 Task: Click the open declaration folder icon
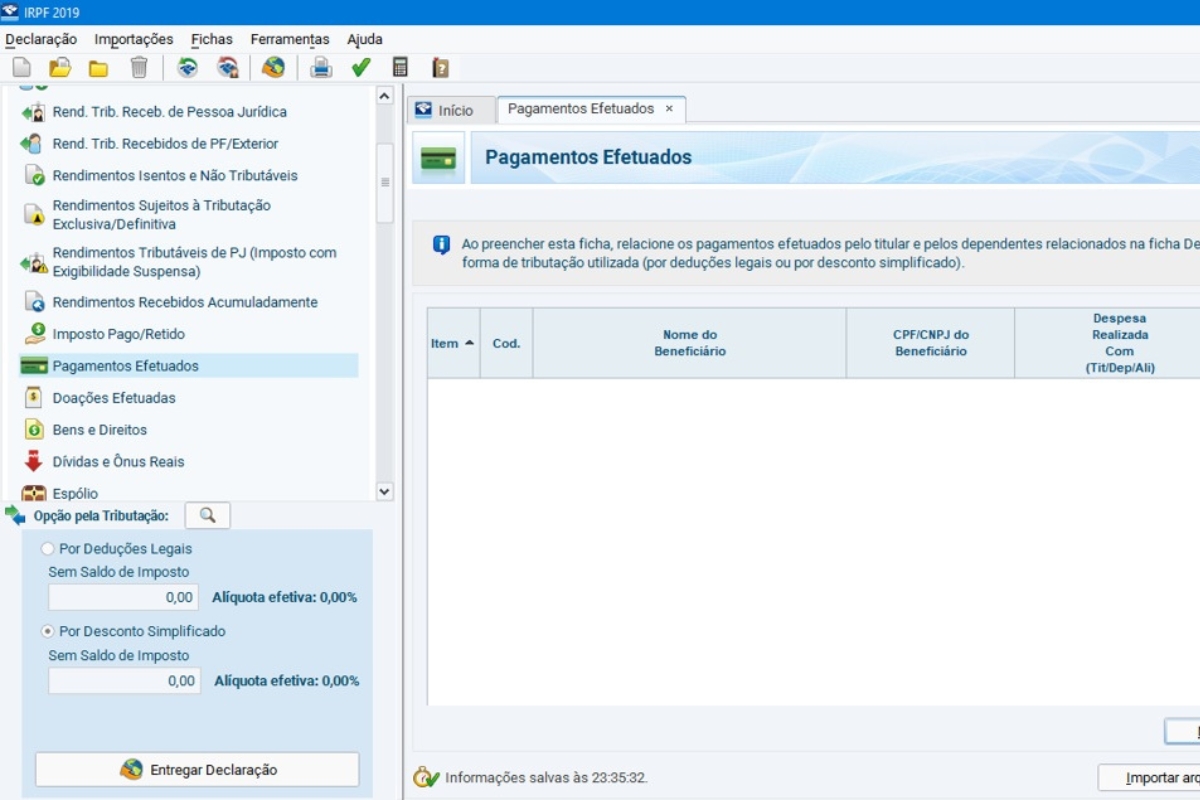coord(60,68)
